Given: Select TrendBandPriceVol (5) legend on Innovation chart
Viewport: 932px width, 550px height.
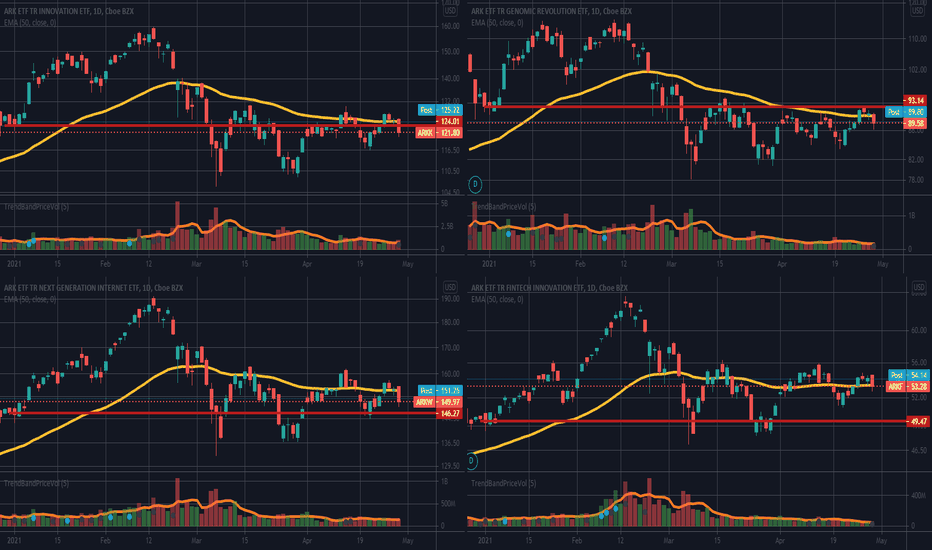Looking at the screenshot, I should pyautogui.click(x=36, y=207).
